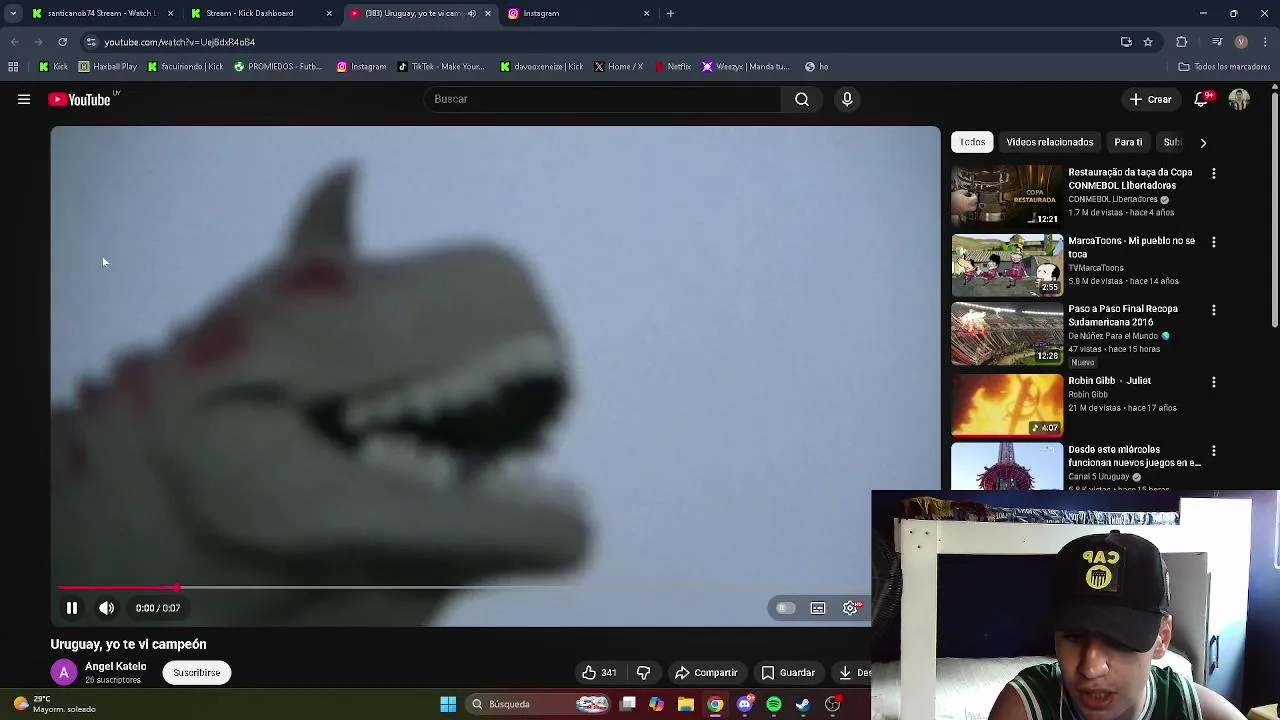The width and height of the screenshot is (1280, 720).
Task: Select the Videos relacionados chip
Action: [1050, 142]
